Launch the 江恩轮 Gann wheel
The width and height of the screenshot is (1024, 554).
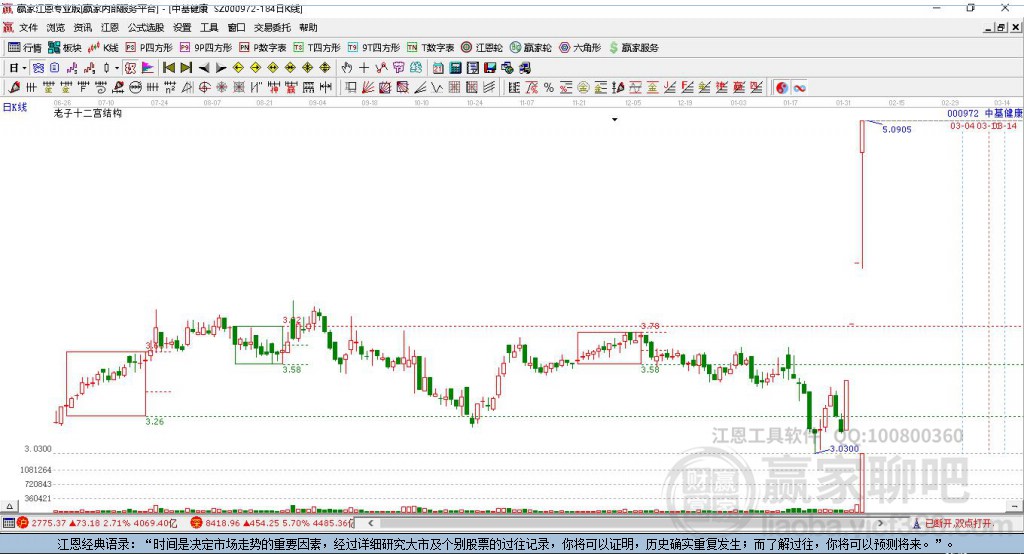[482, 48]
